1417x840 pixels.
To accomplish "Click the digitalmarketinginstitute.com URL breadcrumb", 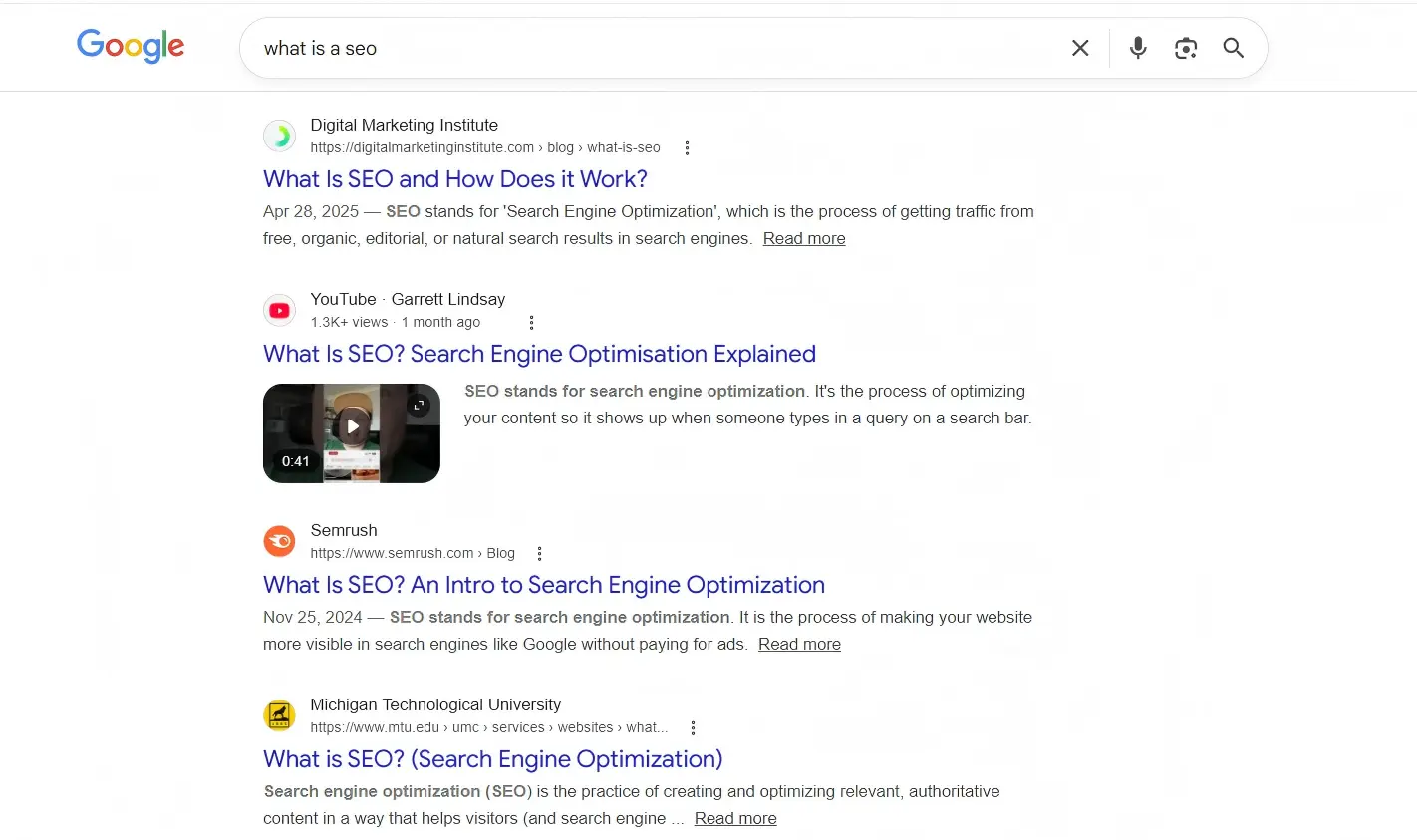I will click(x=485, y=147).
